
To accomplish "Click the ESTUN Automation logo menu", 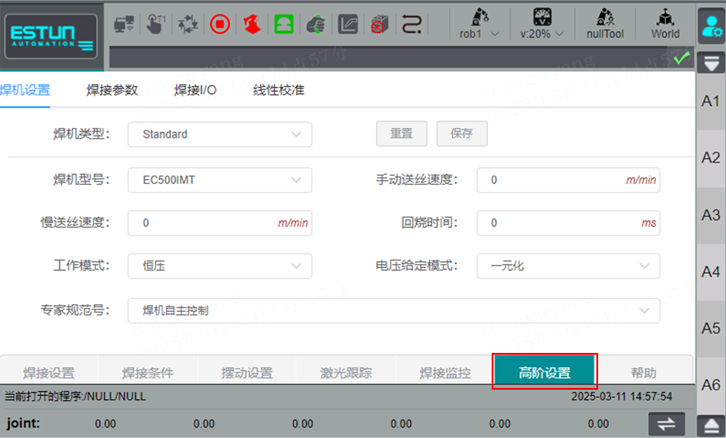I will pos(51,37).
